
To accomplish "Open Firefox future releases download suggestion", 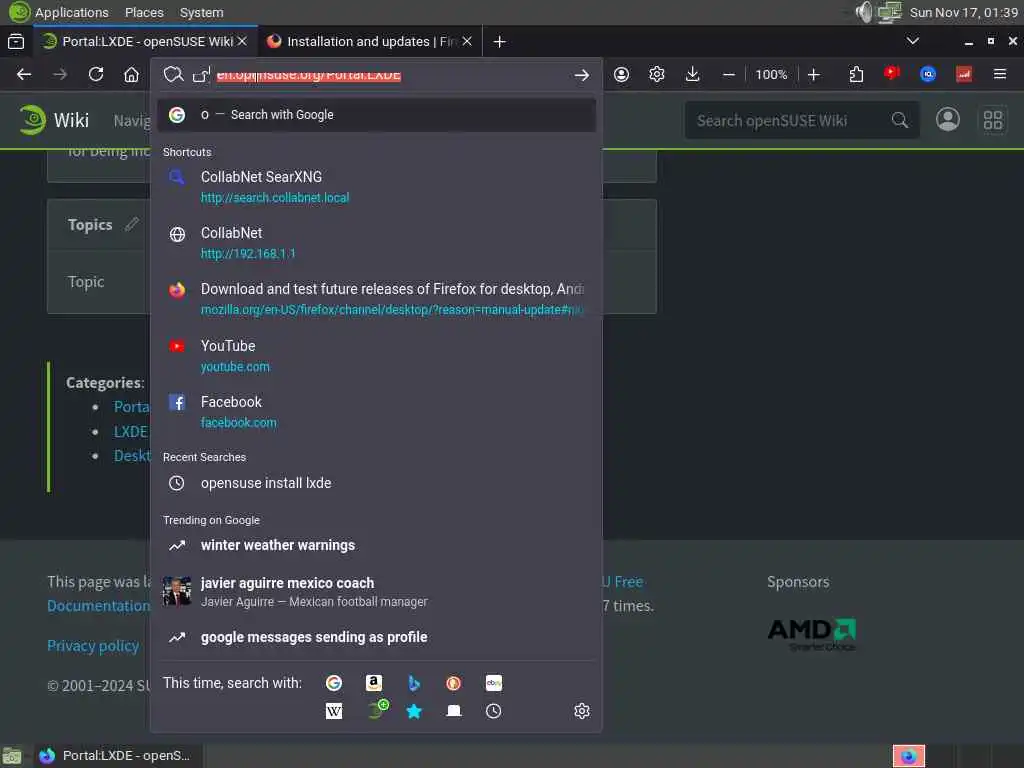I will tap(376, 299).
